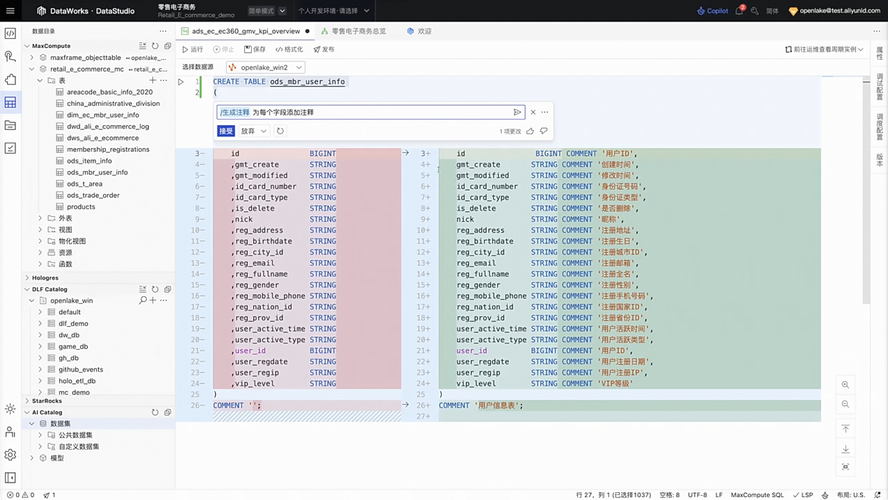Add a new table in 表 folder
The image size is (888, 500).
click(152, 80)
